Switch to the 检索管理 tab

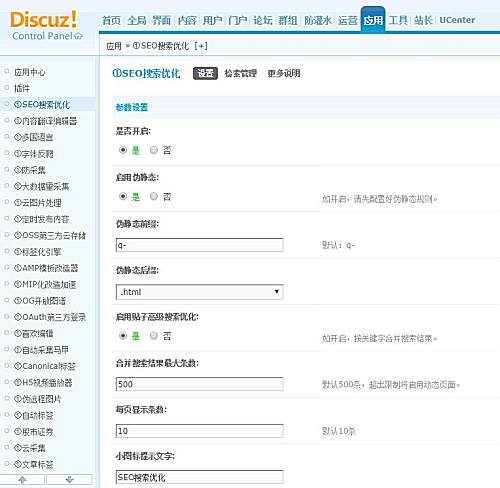click(x=241, y=73)
